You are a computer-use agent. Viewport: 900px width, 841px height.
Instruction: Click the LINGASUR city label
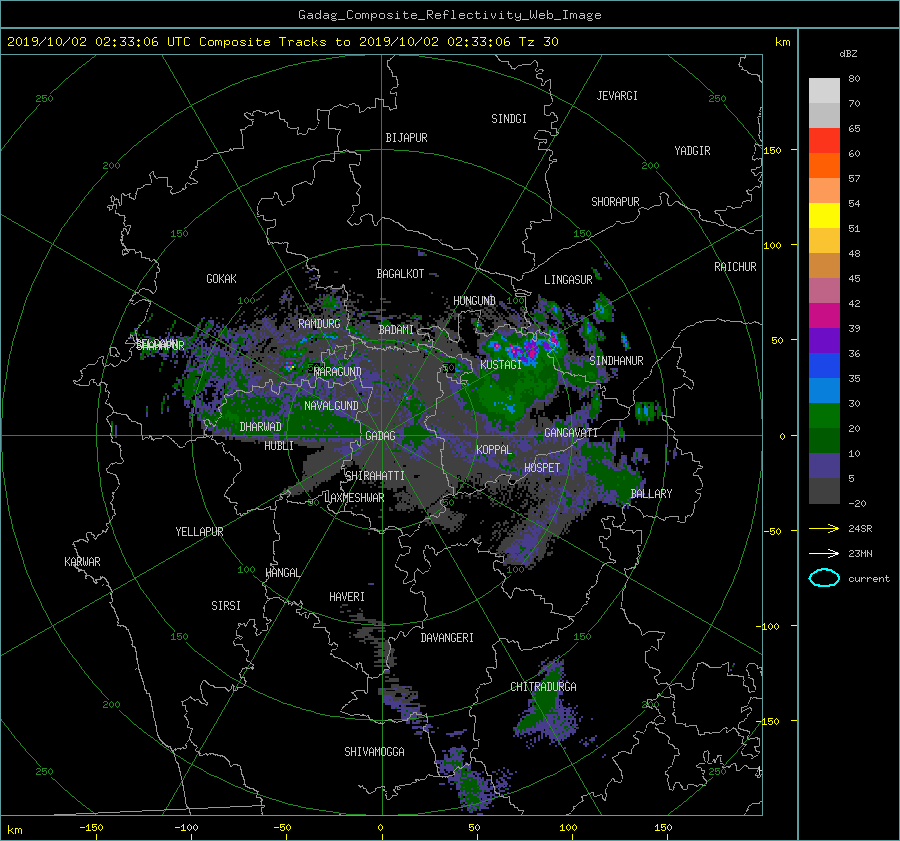pos(568,280)
